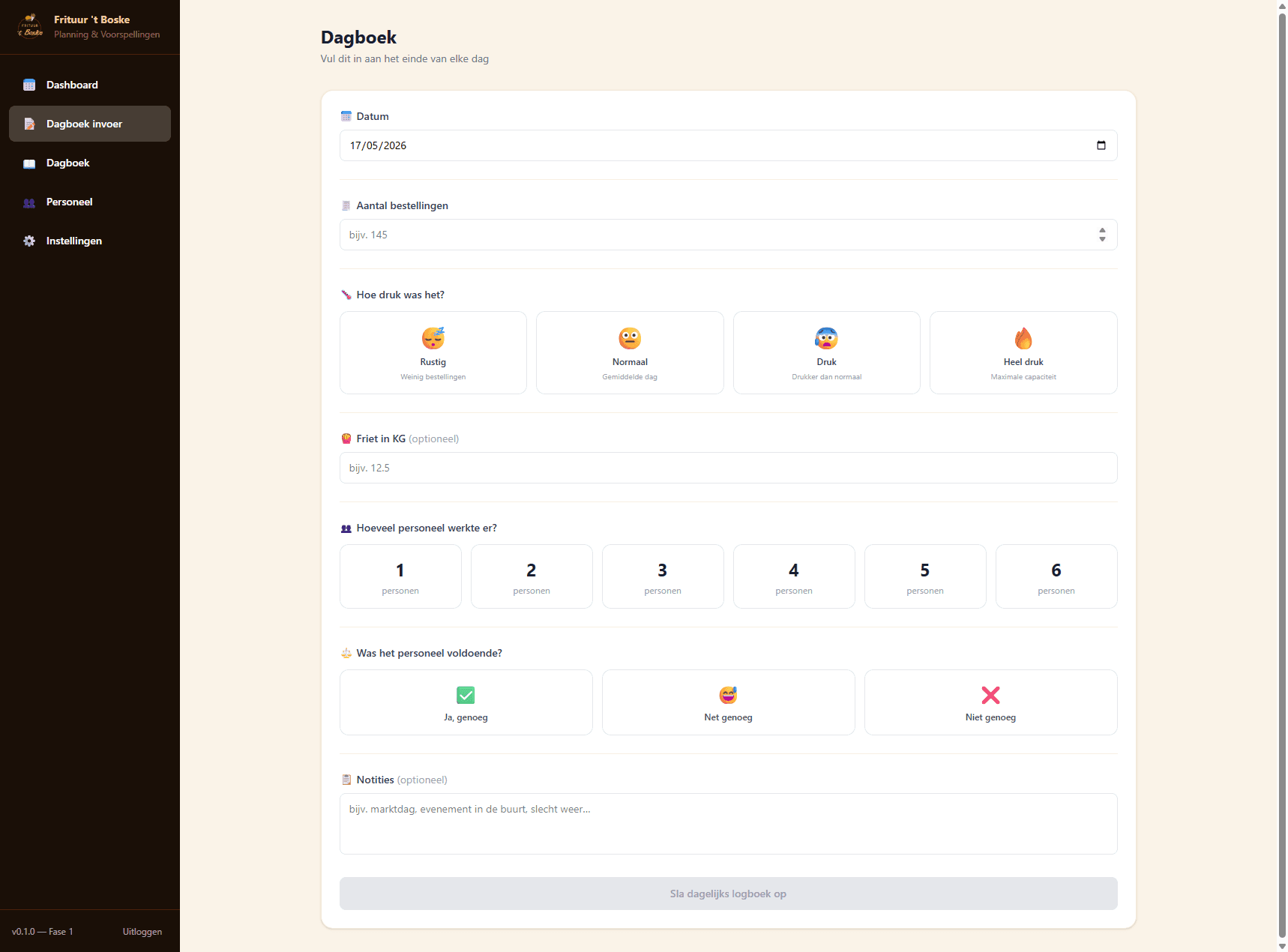
Task: Click the Uitloggen link
Action: click(x=142, y=932)
